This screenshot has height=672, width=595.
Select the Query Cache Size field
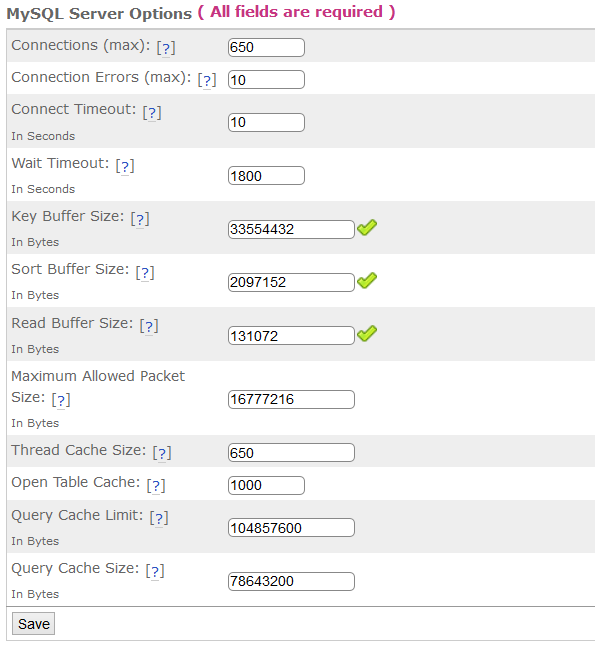coord(291,582)
